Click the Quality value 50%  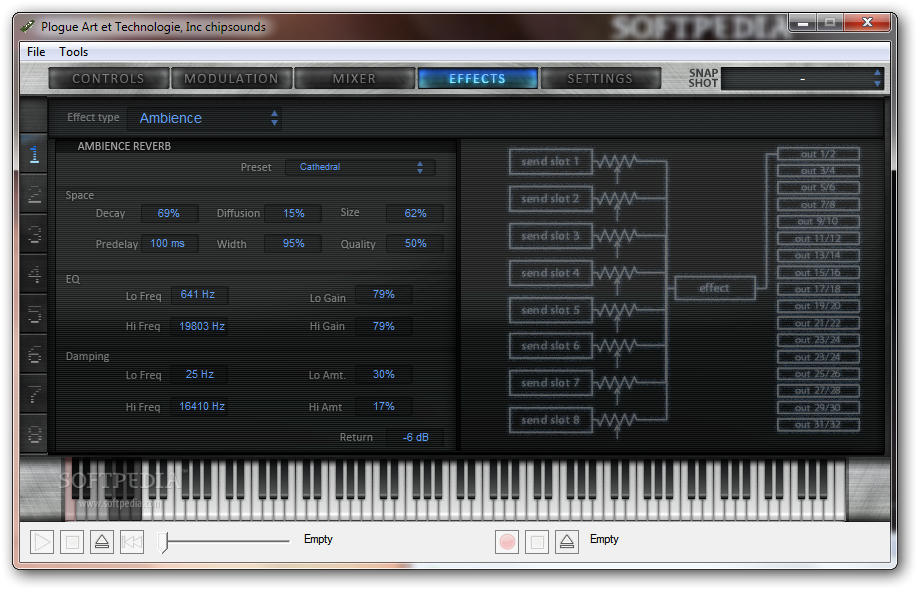415,243
